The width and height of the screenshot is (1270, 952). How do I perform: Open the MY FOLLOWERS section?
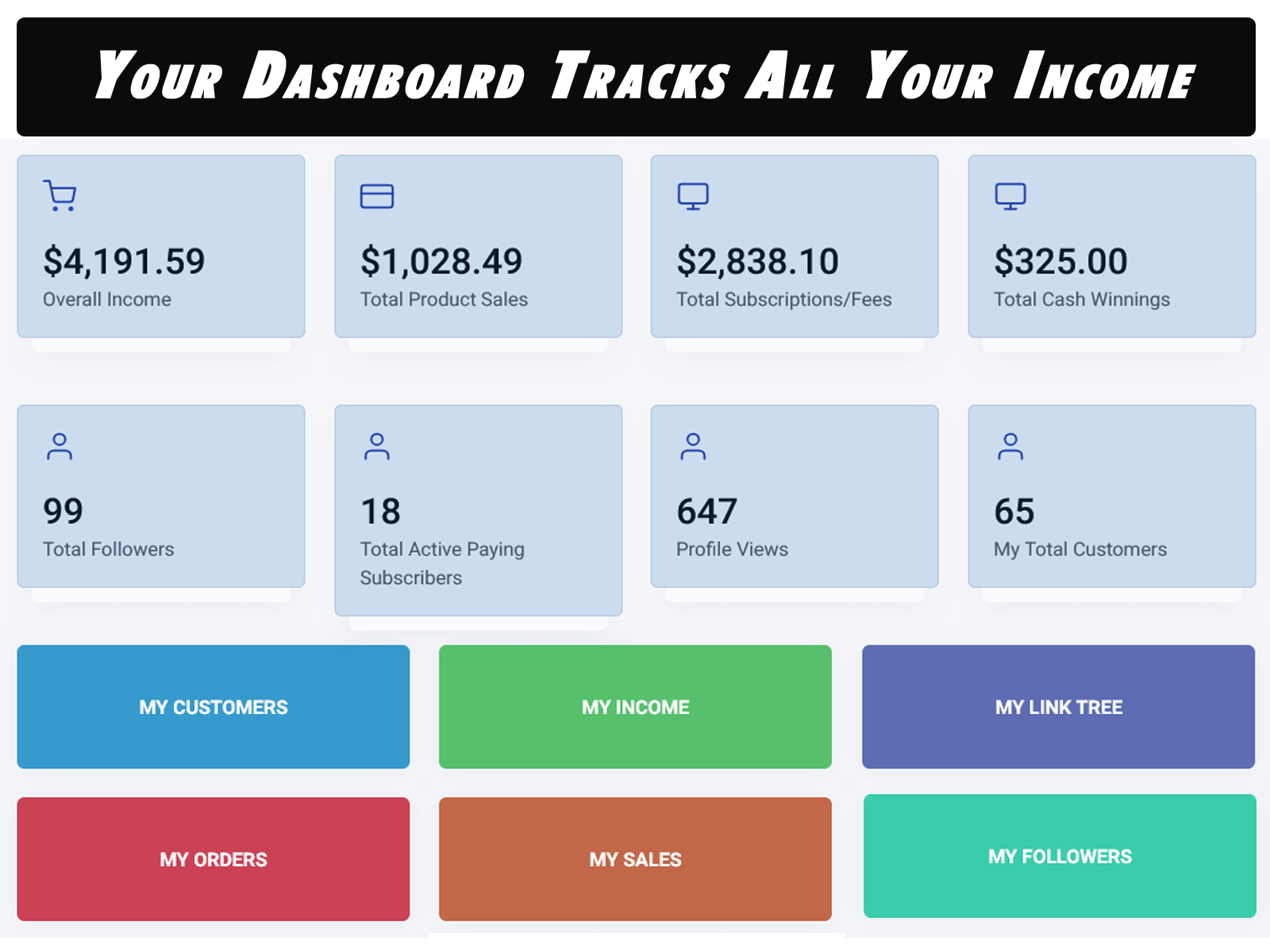coord(1059,856)
